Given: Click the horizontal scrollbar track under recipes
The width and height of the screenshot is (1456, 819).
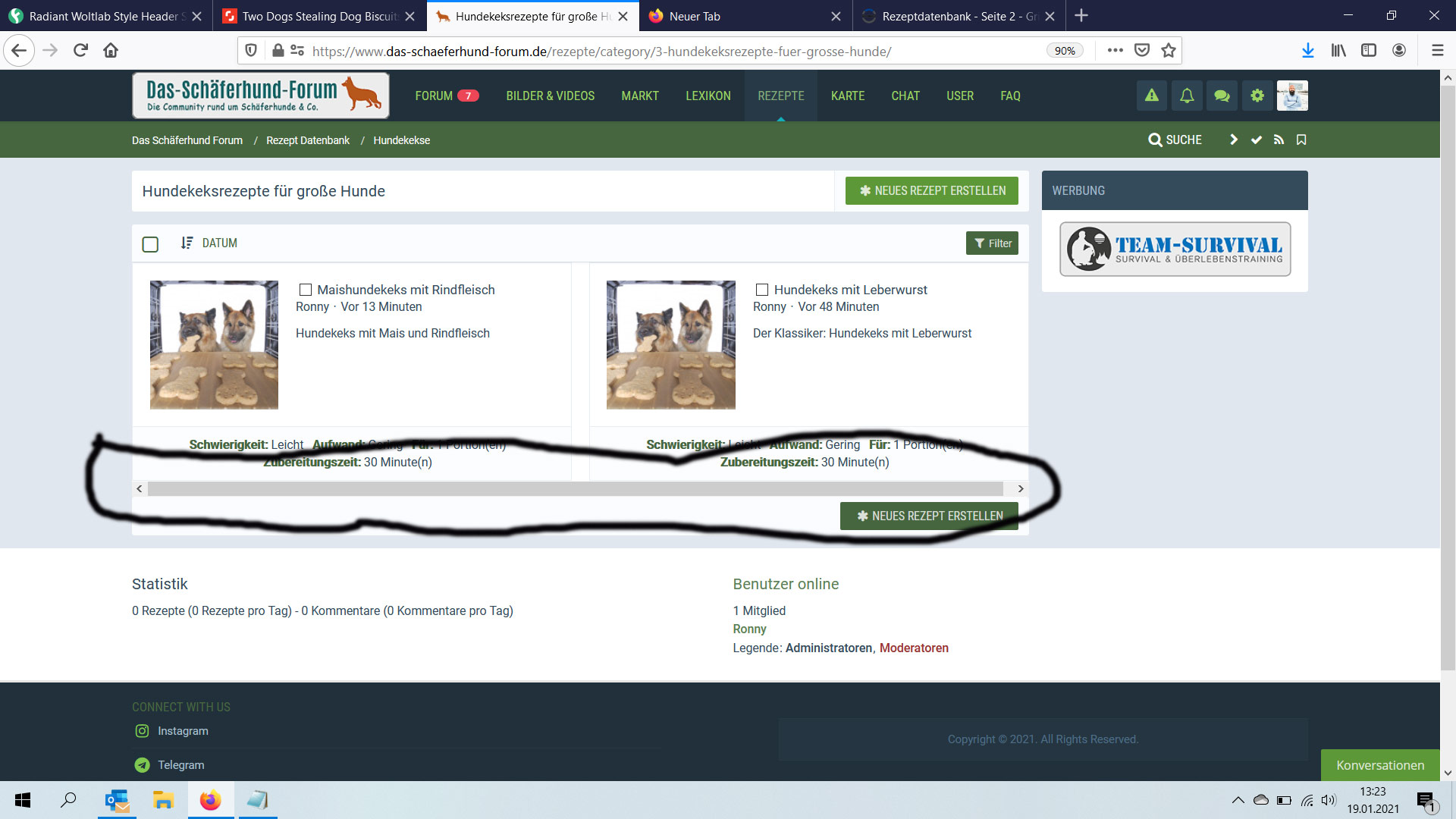Looking at the screenshot, I should 575,489.
